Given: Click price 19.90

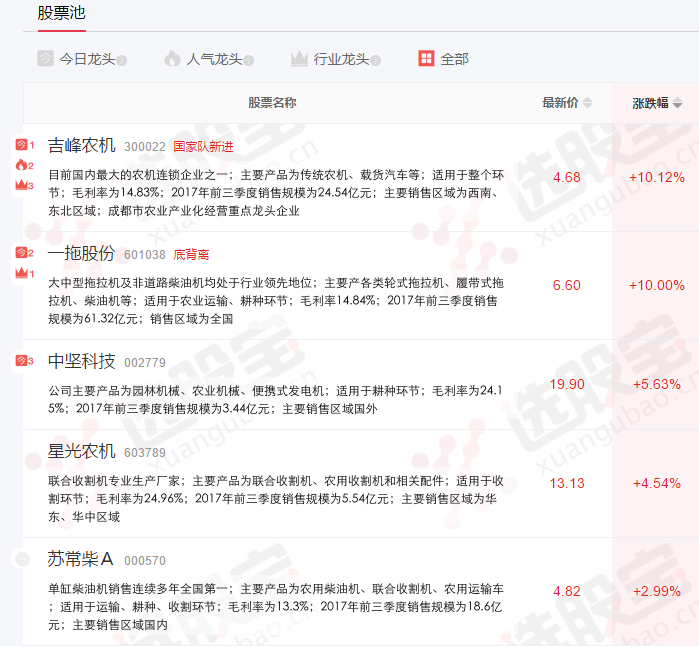Looking at the screenshot, I should click(567, 384).
